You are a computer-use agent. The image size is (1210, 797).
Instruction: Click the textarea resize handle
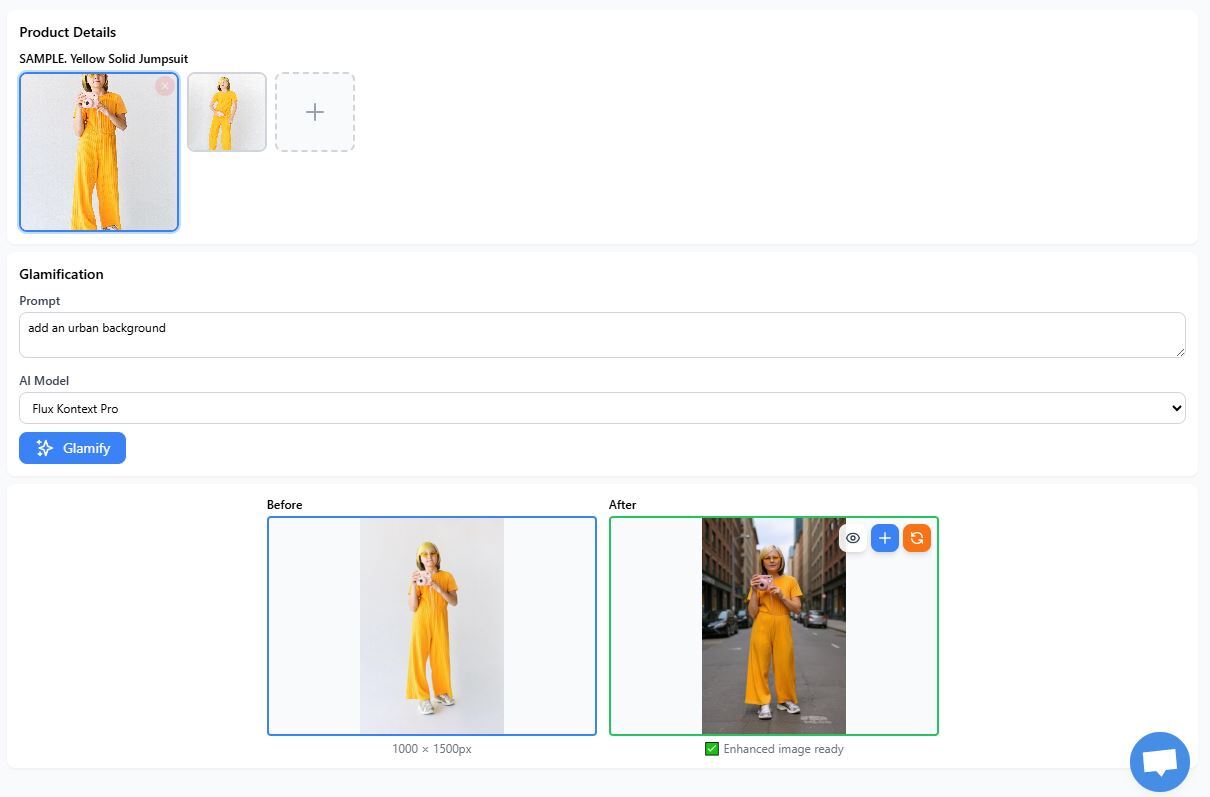(1179, 351)
